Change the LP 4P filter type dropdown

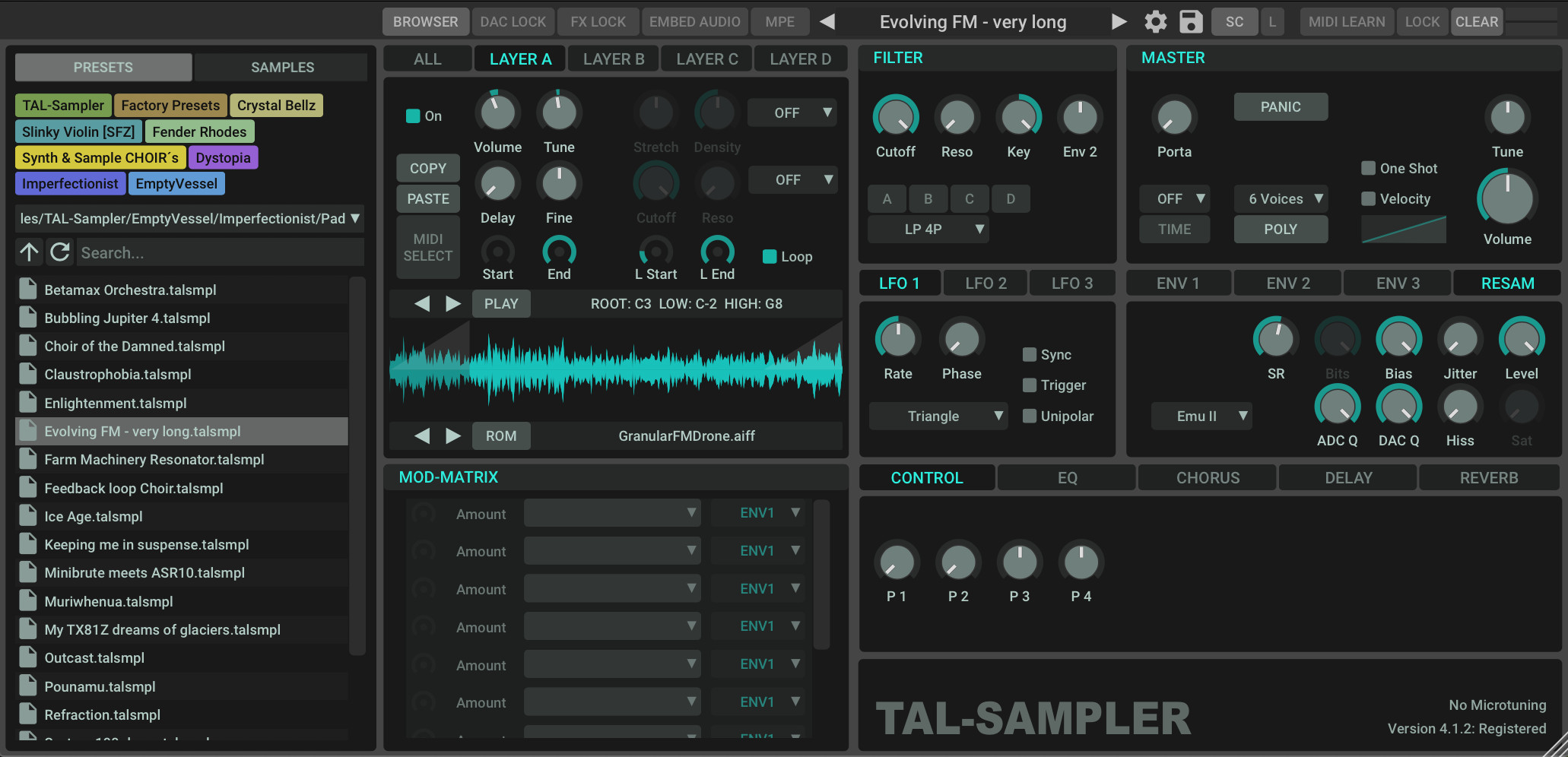[928, 229]
